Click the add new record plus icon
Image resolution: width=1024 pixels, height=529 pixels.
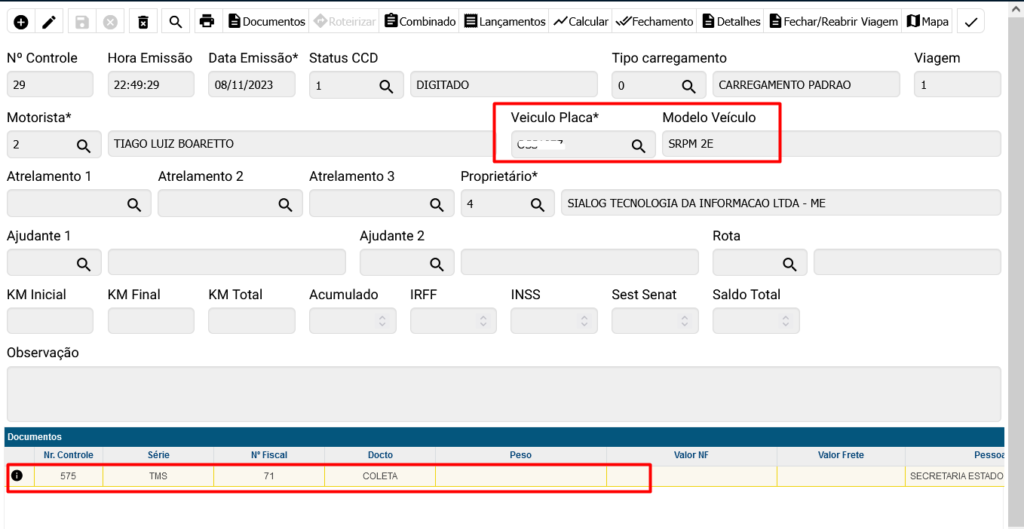pyautogui.click(x=20, y=21)
